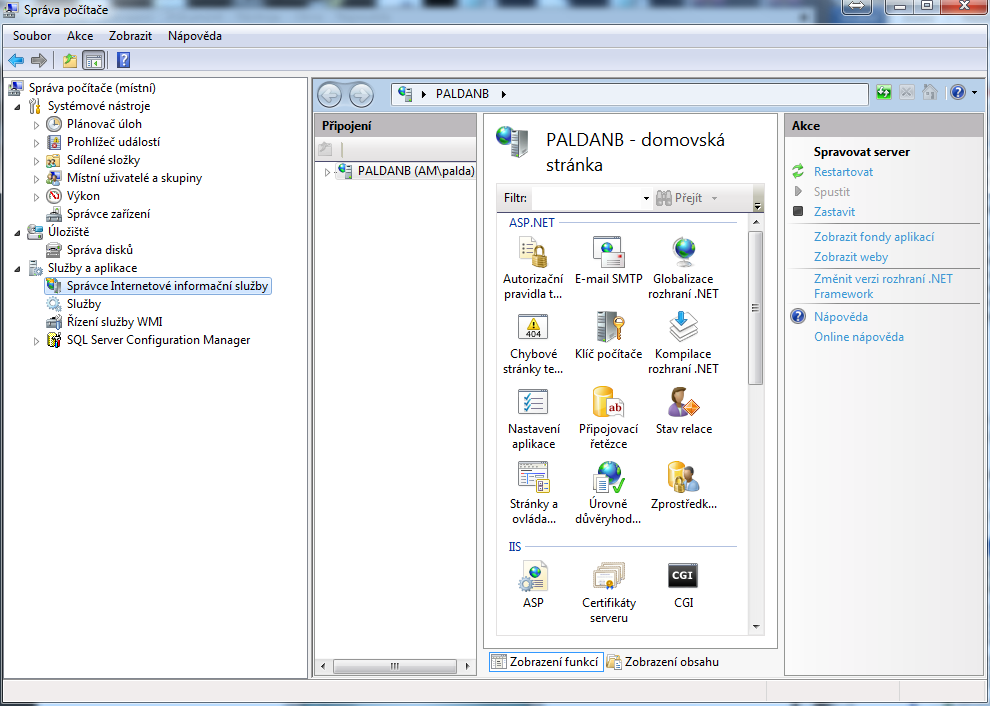The height and width of the screenshot is (706, 990).
Task: Open the ASP feature icon
Action: [x=534, y=576]
